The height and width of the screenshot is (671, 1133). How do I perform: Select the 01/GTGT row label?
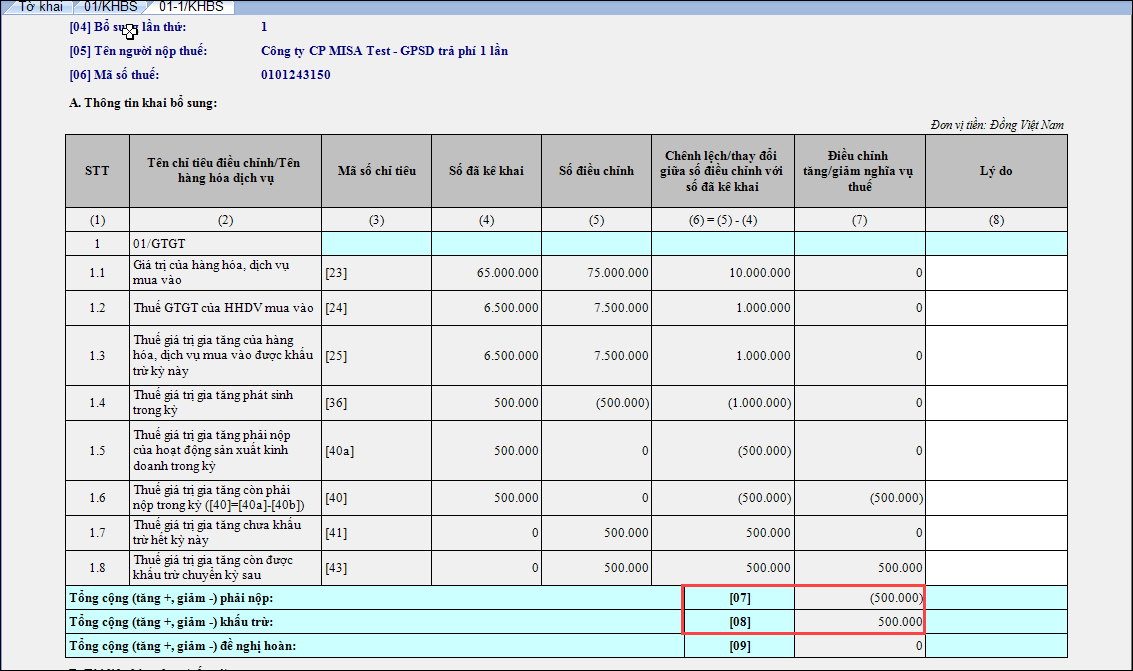[x=225, y=243]
